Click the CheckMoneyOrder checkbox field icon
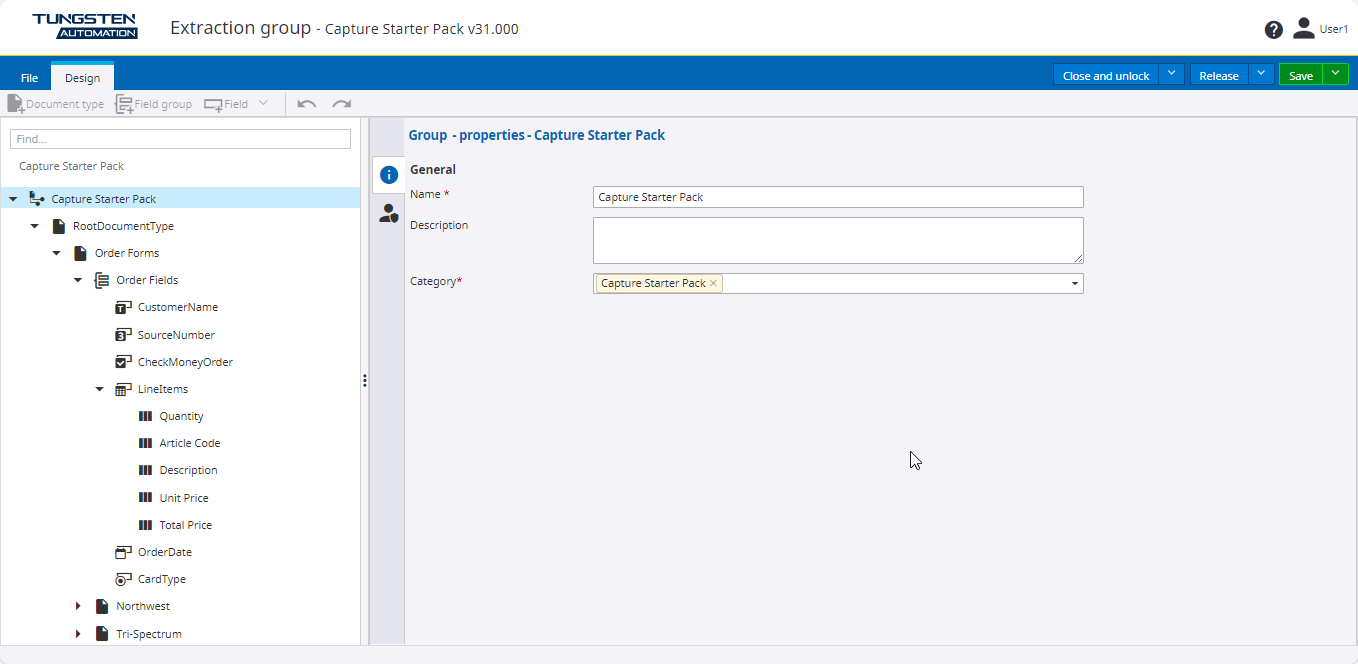 click(x=124, y=362)
